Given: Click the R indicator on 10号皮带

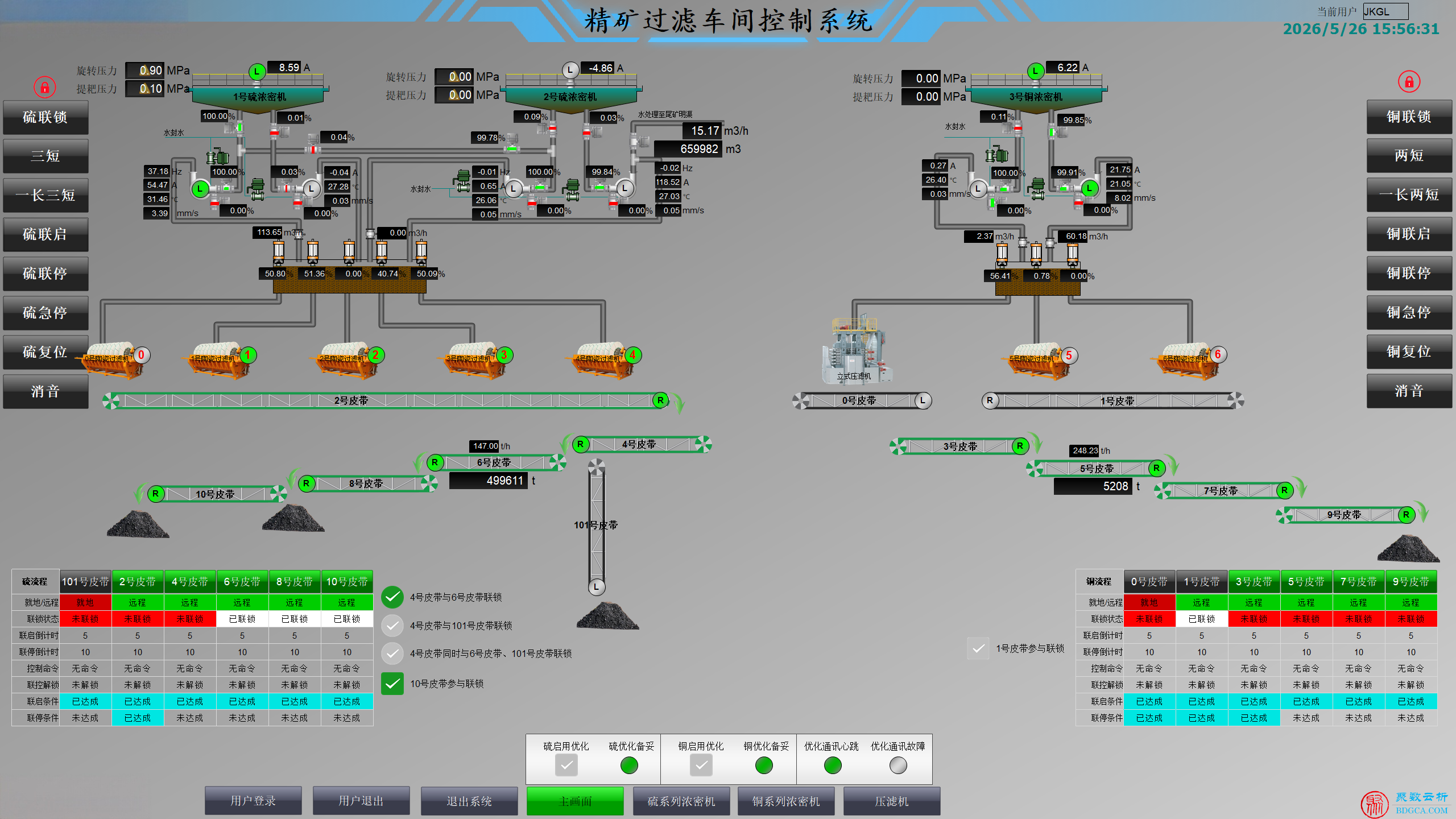Looking at the screenshot, I should click(155, 494).
